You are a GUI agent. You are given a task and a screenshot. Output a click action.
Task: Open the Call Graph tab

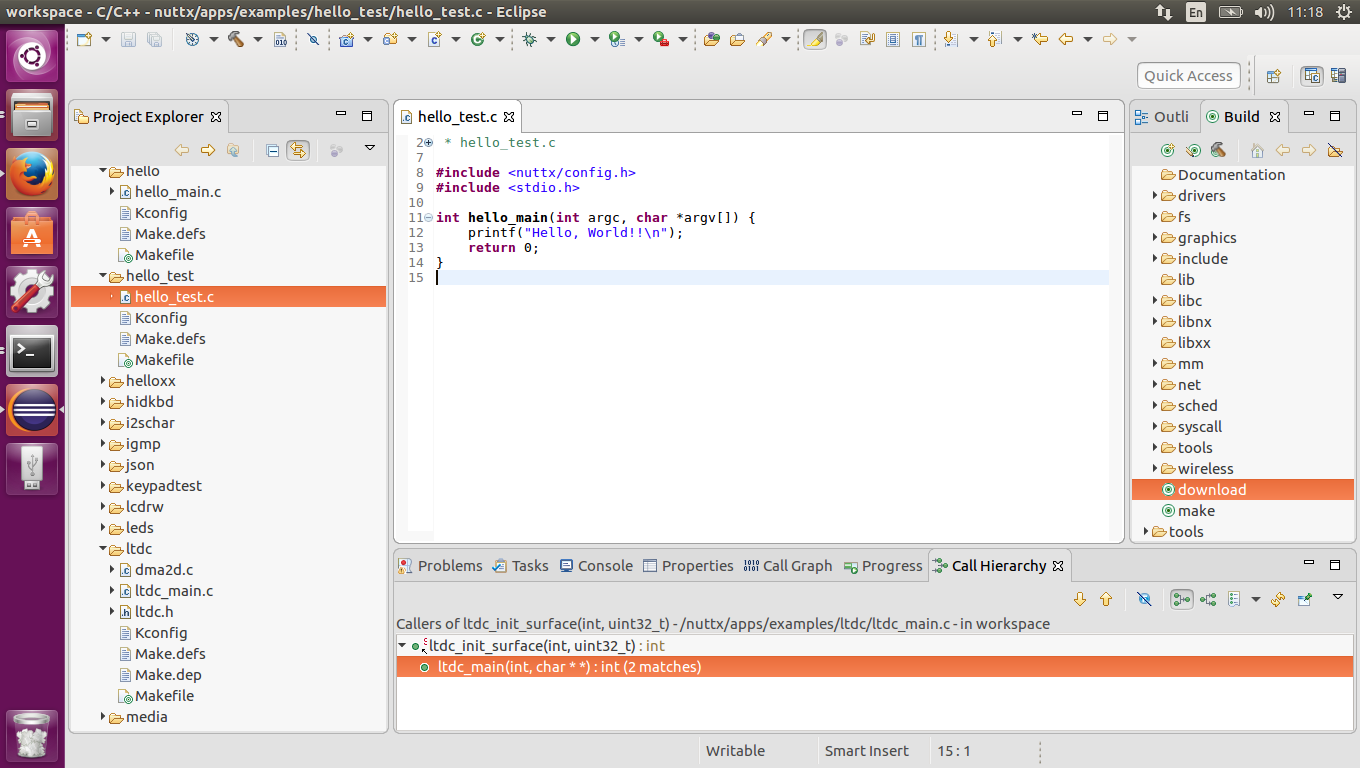pyautogui.click(x=788, y=566)
